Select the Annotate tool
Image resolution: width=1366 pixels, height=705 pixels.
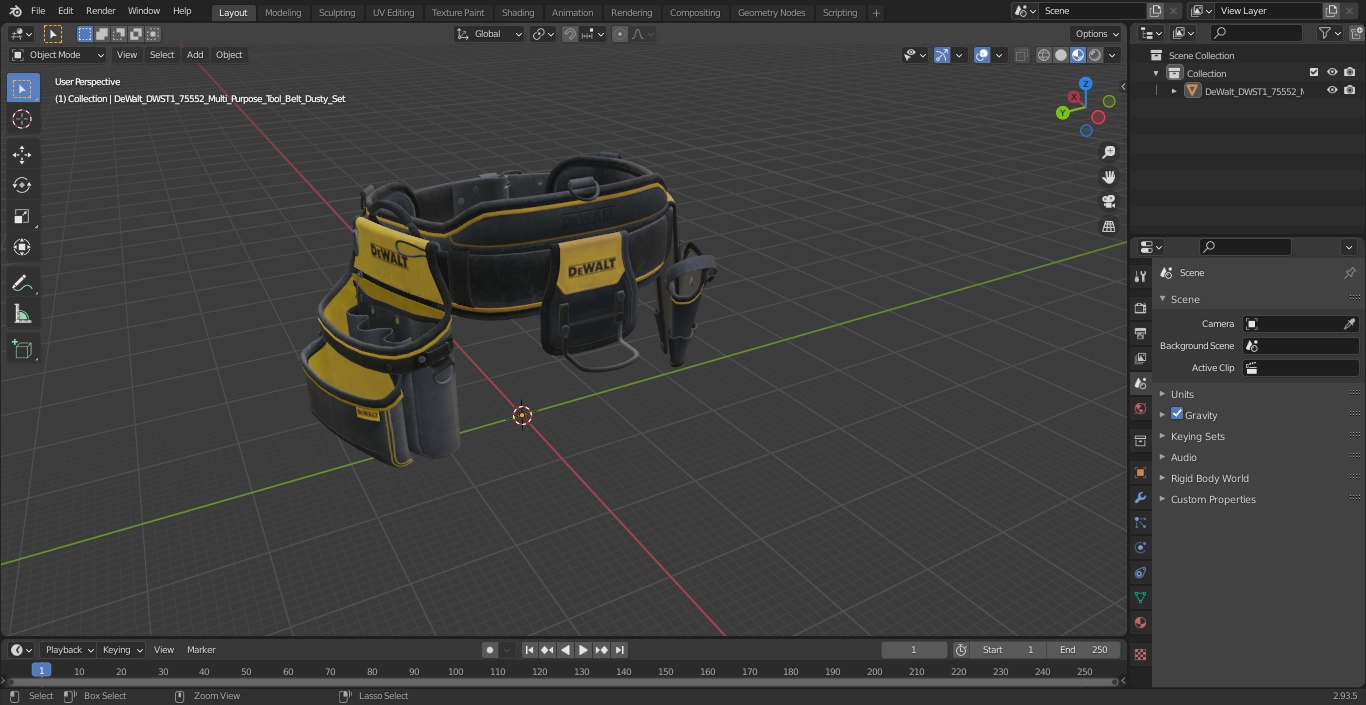22,283
